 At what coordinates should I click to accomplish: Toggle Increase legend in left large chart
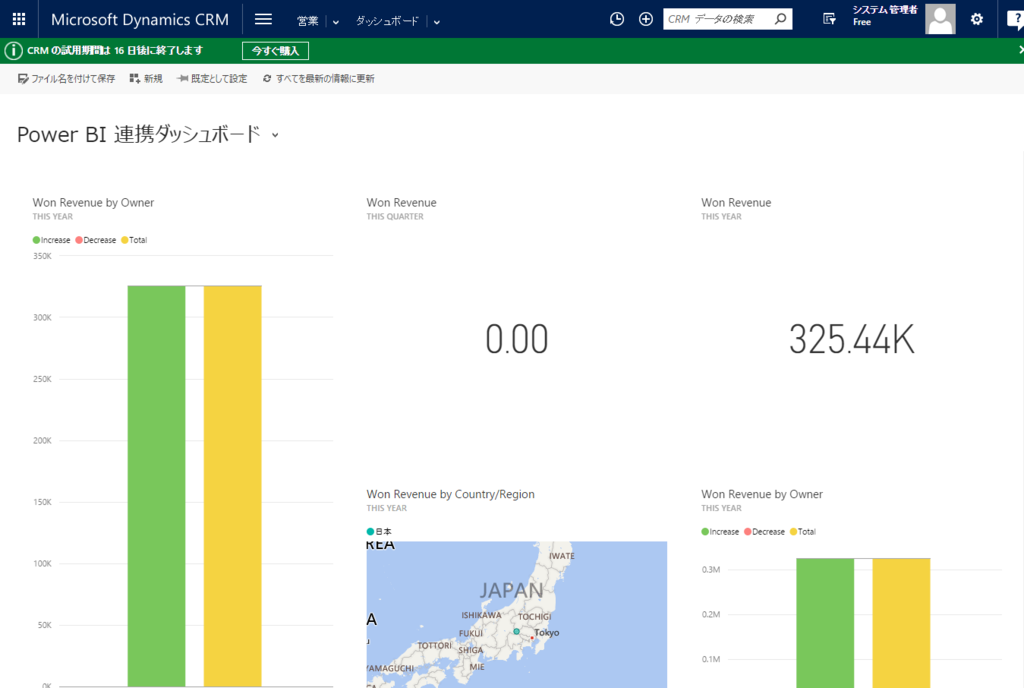(x=52, y=240)
